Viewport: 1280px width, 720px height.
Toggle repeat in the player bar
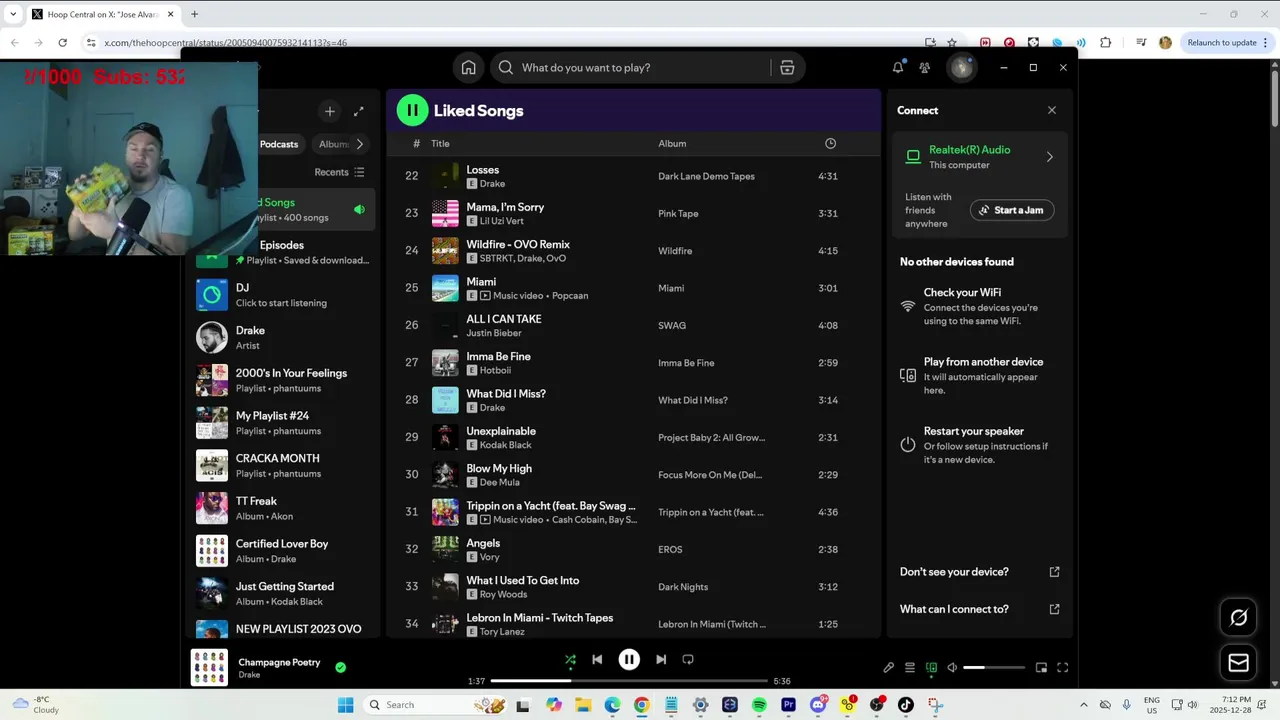688,659
